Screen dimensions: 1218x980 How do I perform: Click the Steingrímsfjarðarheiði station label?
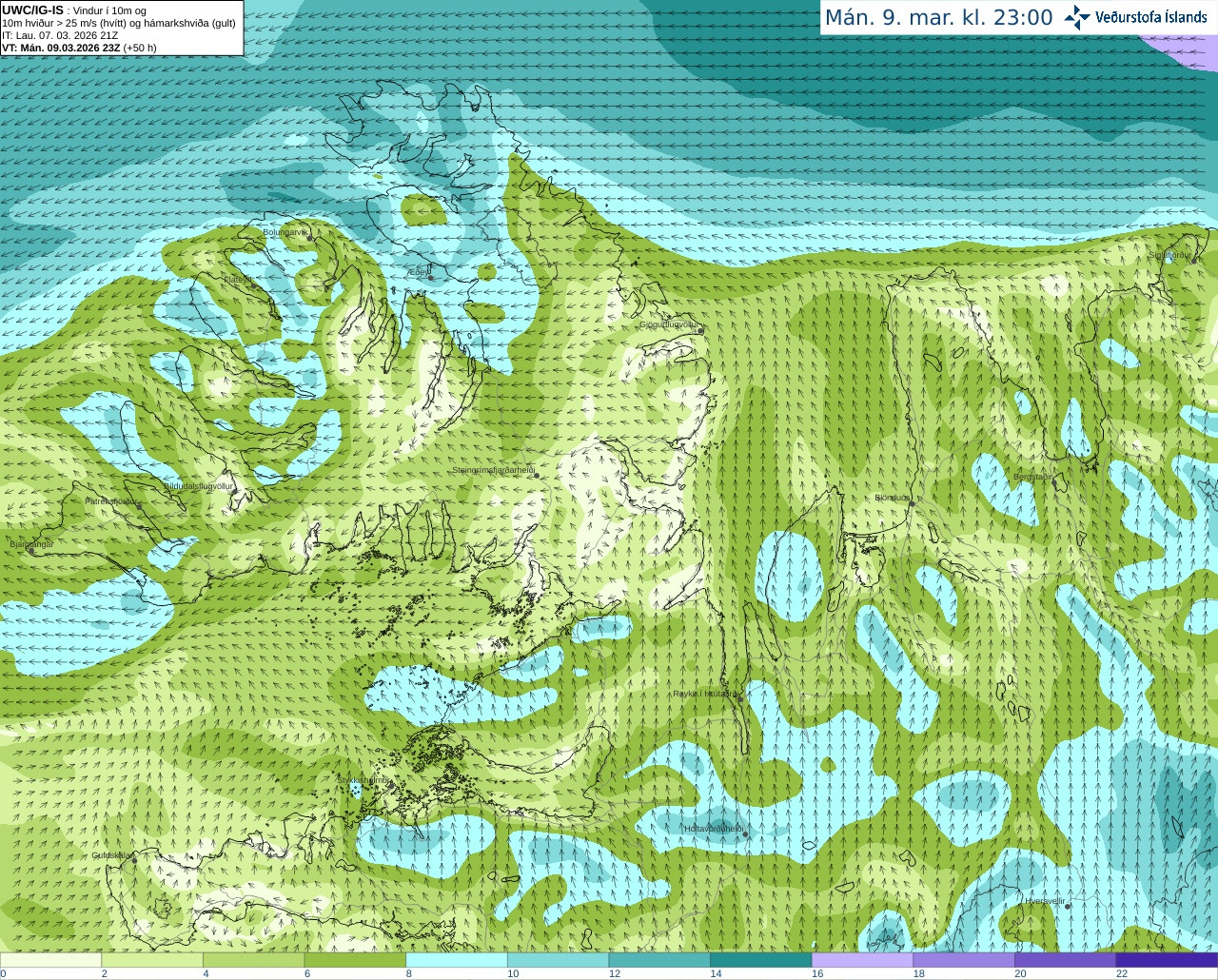pyautogui.click(x=492, y=470)
